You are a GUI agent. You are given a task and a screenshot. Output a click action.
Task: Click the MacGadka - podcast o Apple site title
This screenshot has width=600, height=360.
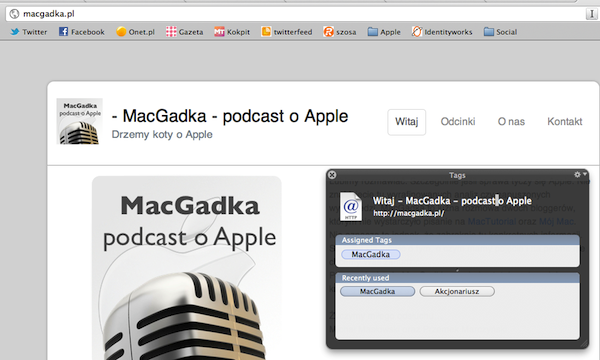point(230,116)
